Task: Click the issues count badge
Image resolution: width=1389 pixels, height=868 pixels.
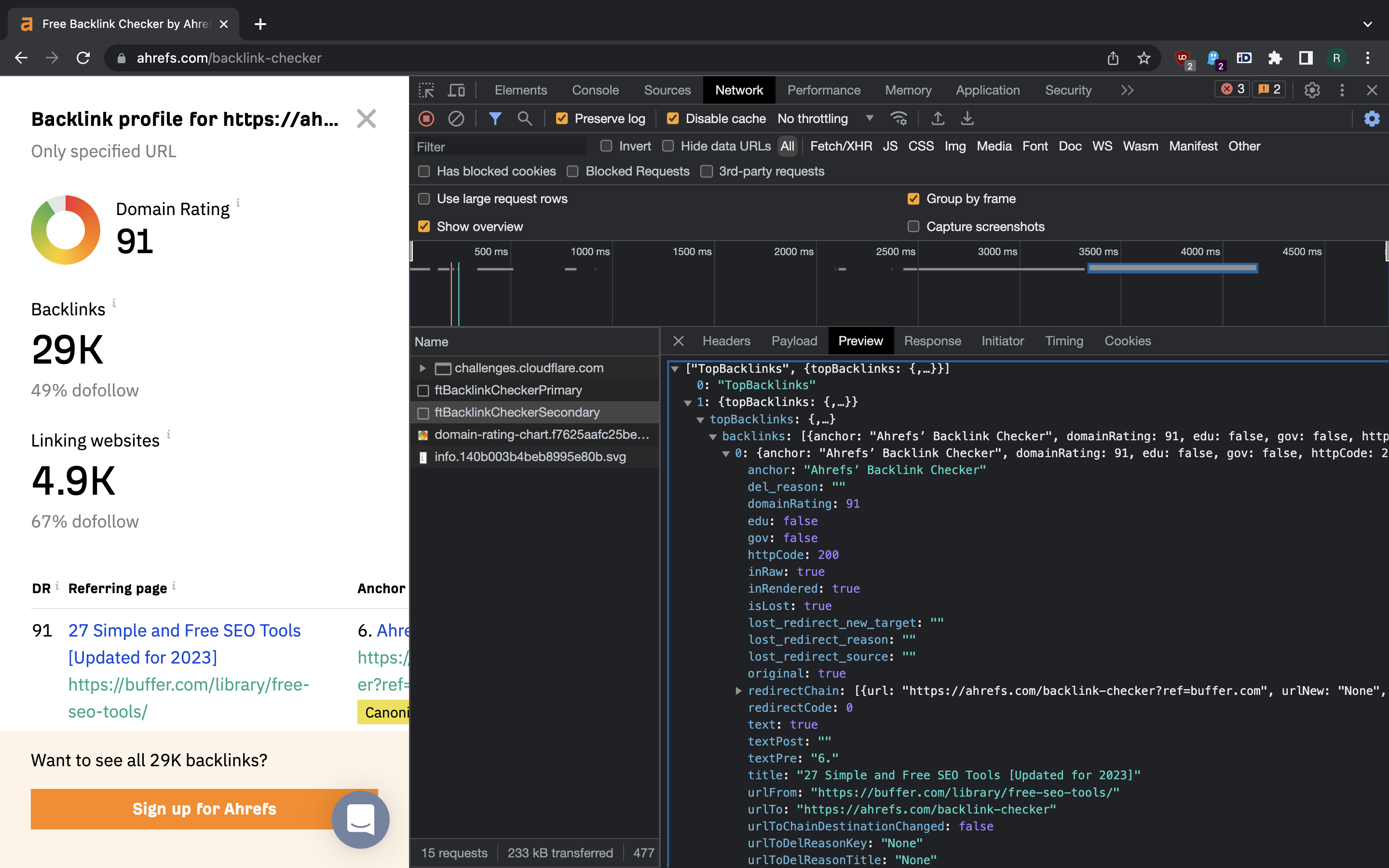Action: click(x=1269, y=89)
